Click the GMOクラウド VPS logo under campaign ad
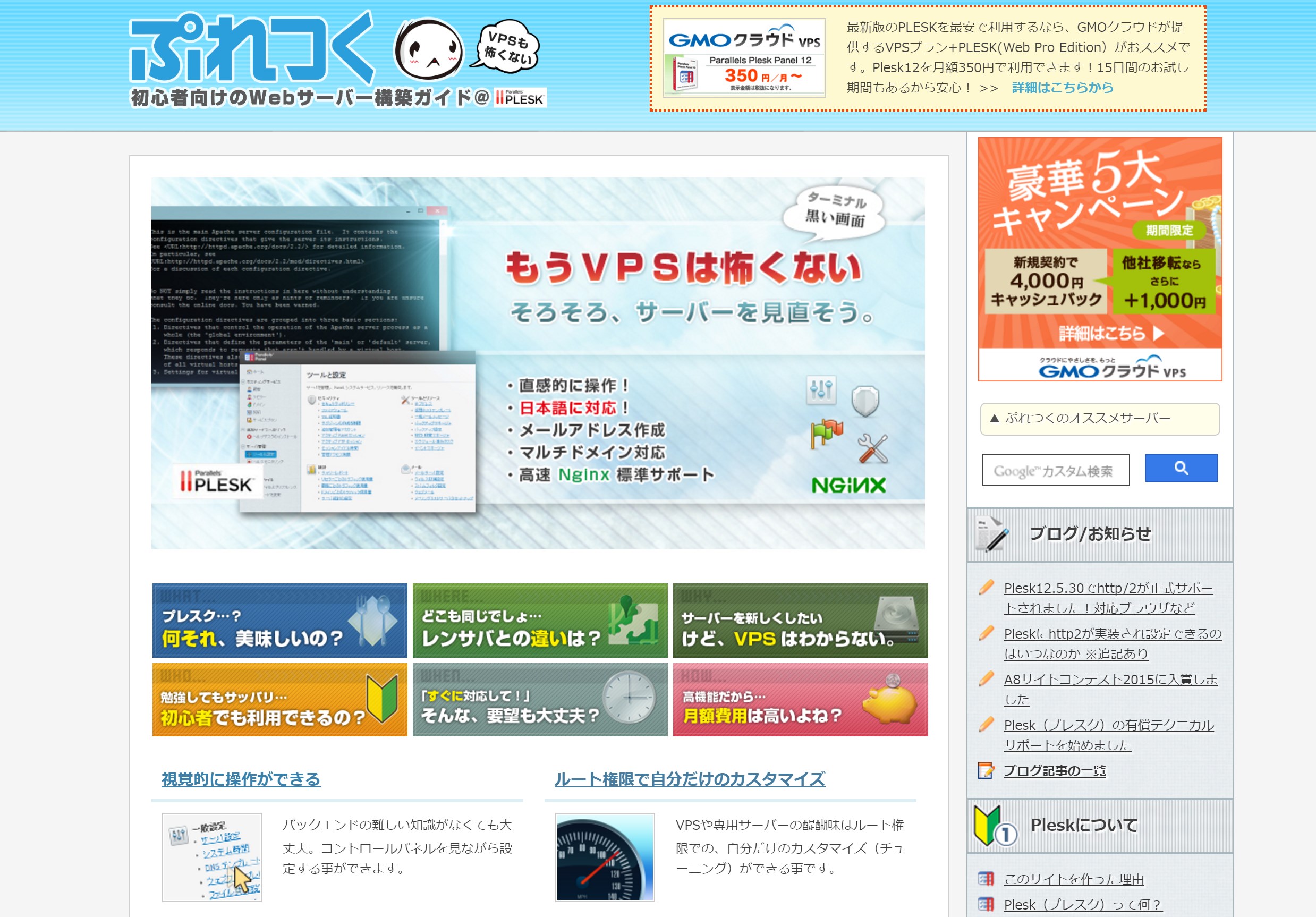This screenshot has height=917, width=1316. 1112,367
